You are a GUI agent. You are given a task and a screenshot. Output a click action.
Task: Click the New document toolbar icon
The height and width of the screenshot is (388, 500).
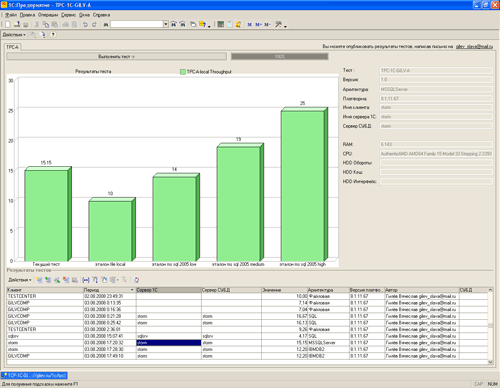(8, 24)
